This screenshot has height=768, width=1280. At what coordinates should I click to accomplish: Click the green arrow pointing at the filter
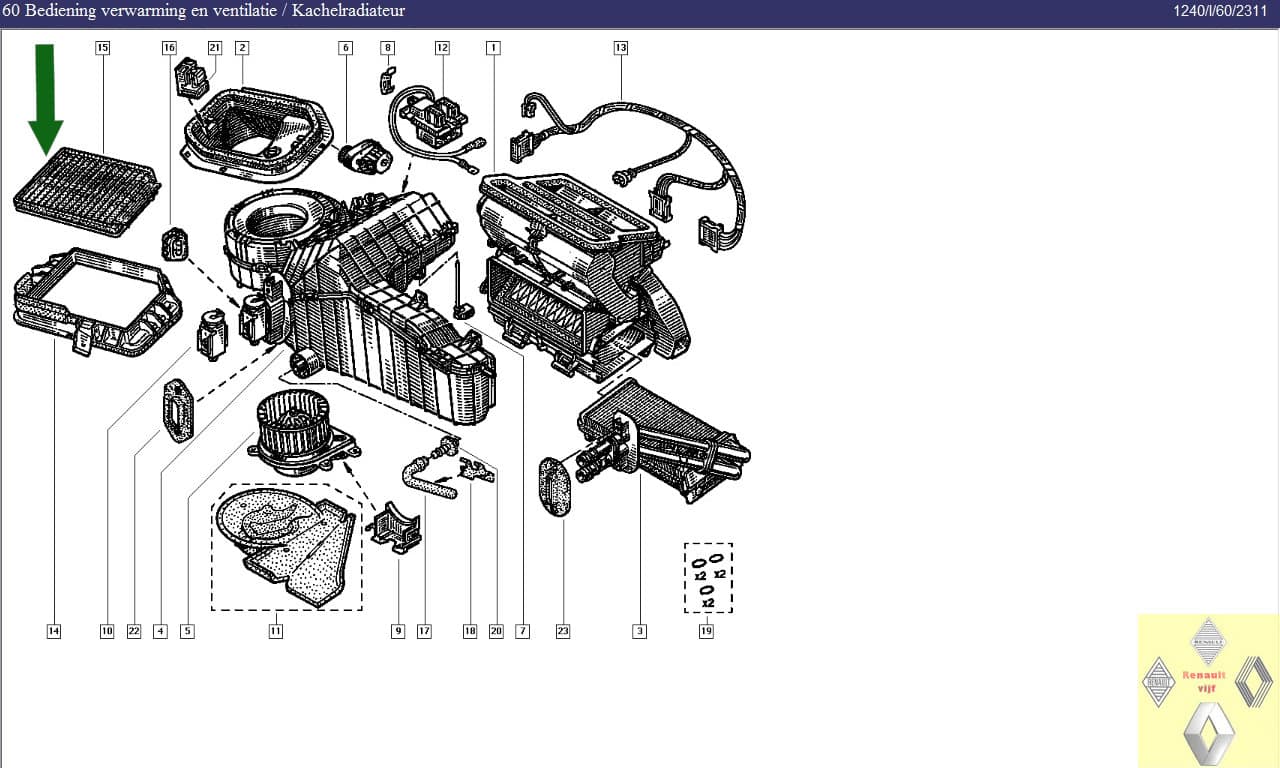pos(45,100)
